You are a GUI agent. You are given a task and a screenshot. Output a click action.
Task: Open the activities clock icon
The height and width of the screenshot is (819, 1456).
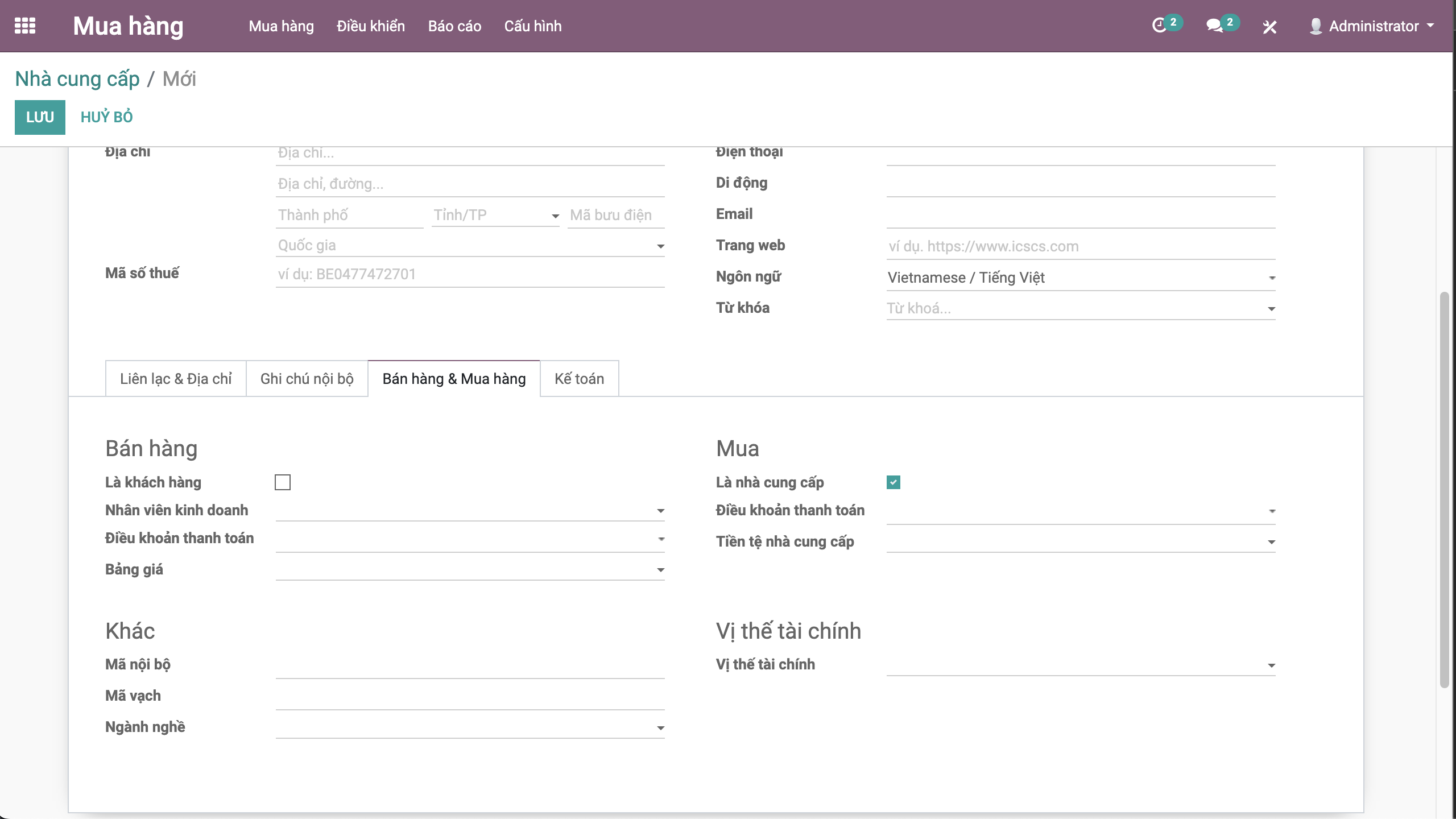[x=1159, y=26]
